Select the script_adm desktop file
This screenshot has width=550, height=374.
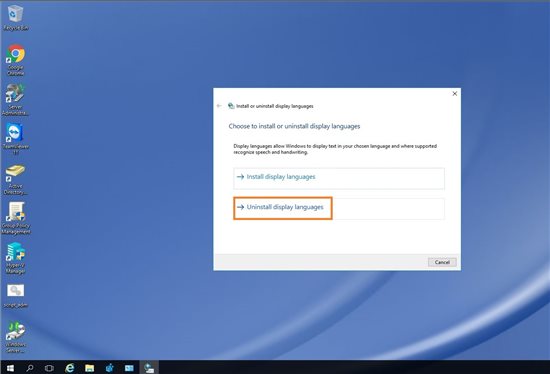click(15, 296)
